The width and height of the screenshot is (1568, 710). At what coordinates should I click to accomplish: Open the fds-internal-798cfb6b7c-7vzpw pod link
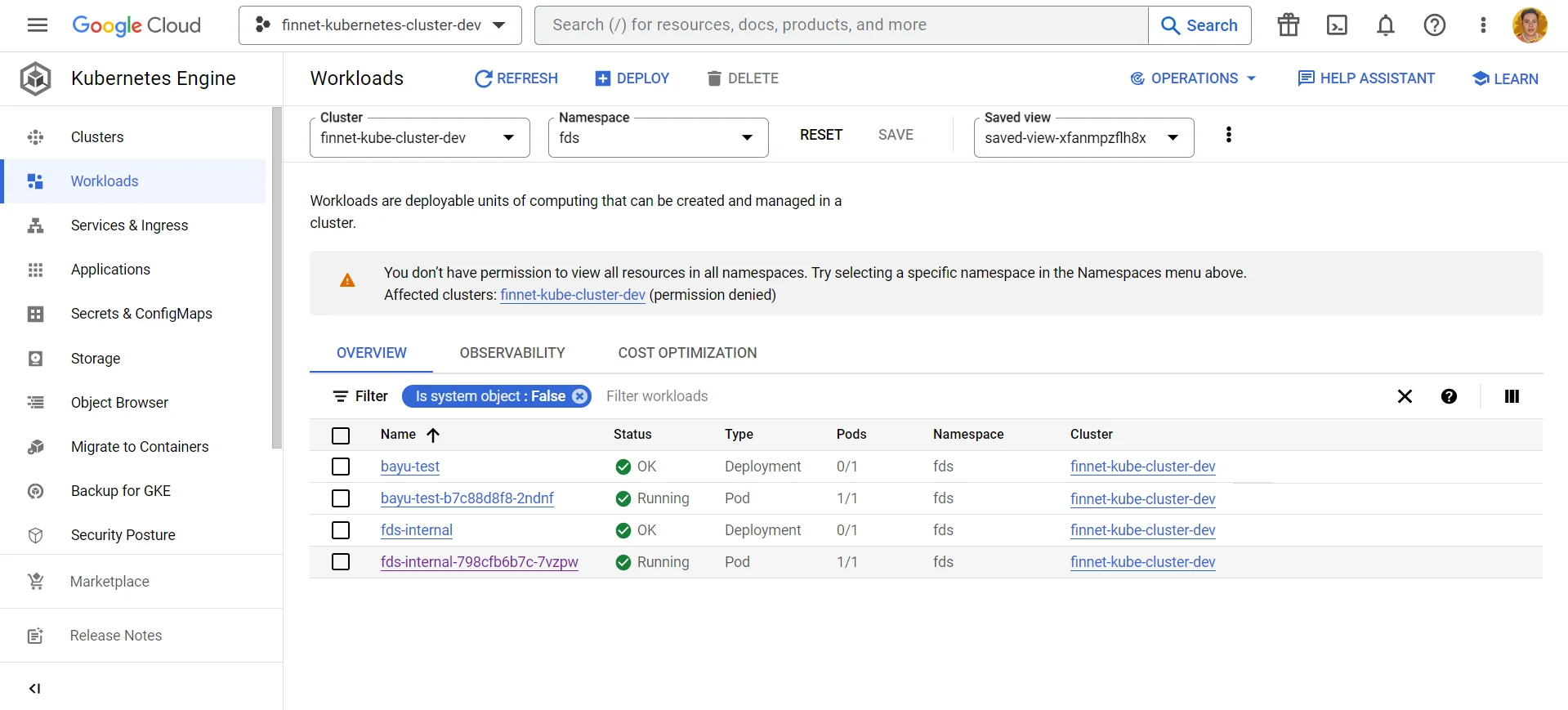tap(480, 562)
